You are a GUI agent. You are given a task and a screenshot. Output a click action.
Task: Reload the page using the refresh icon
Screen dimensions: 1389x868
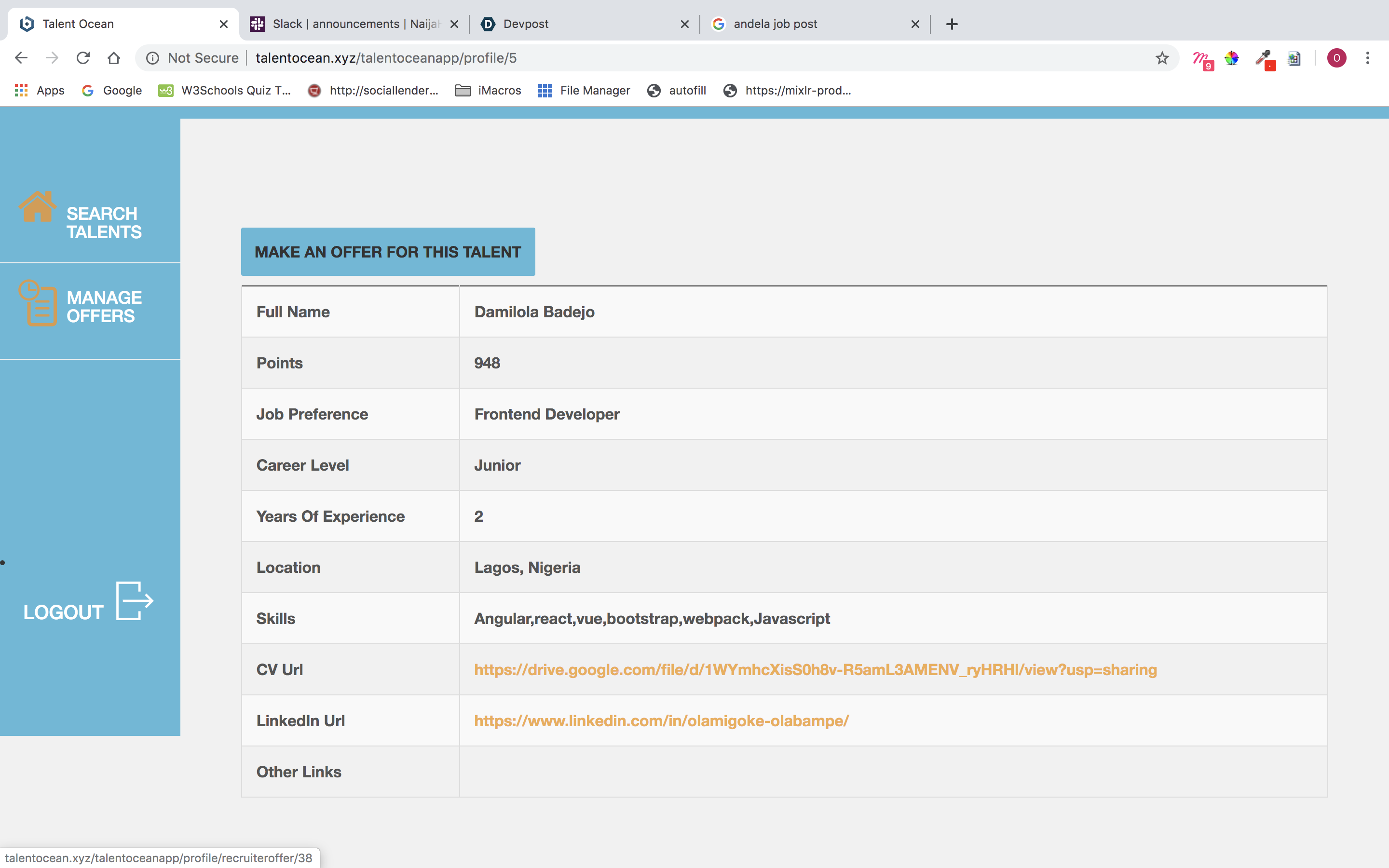[x=83, y=58]
